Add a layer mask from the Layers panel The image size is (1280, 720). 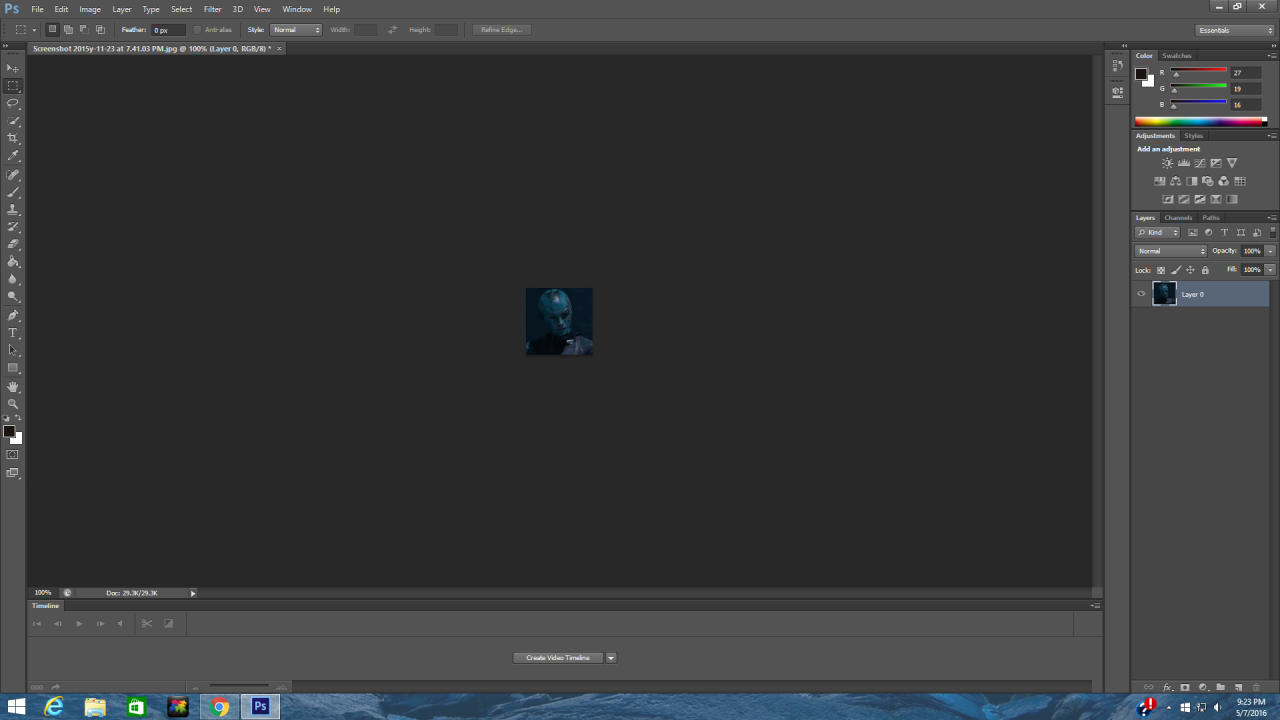pos(1184,687)
